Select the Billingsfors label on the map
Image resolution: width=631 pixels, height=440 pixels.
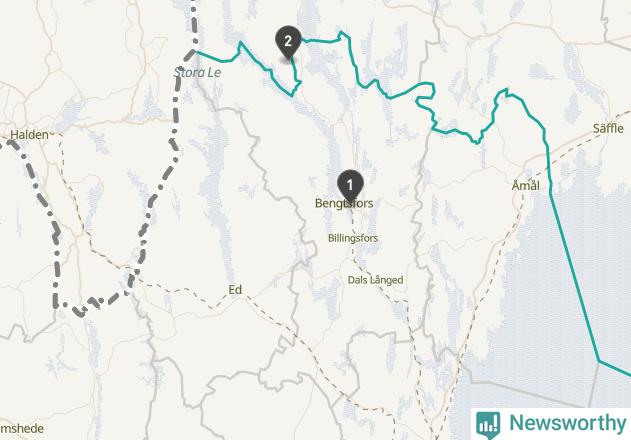tap(353, 238)
